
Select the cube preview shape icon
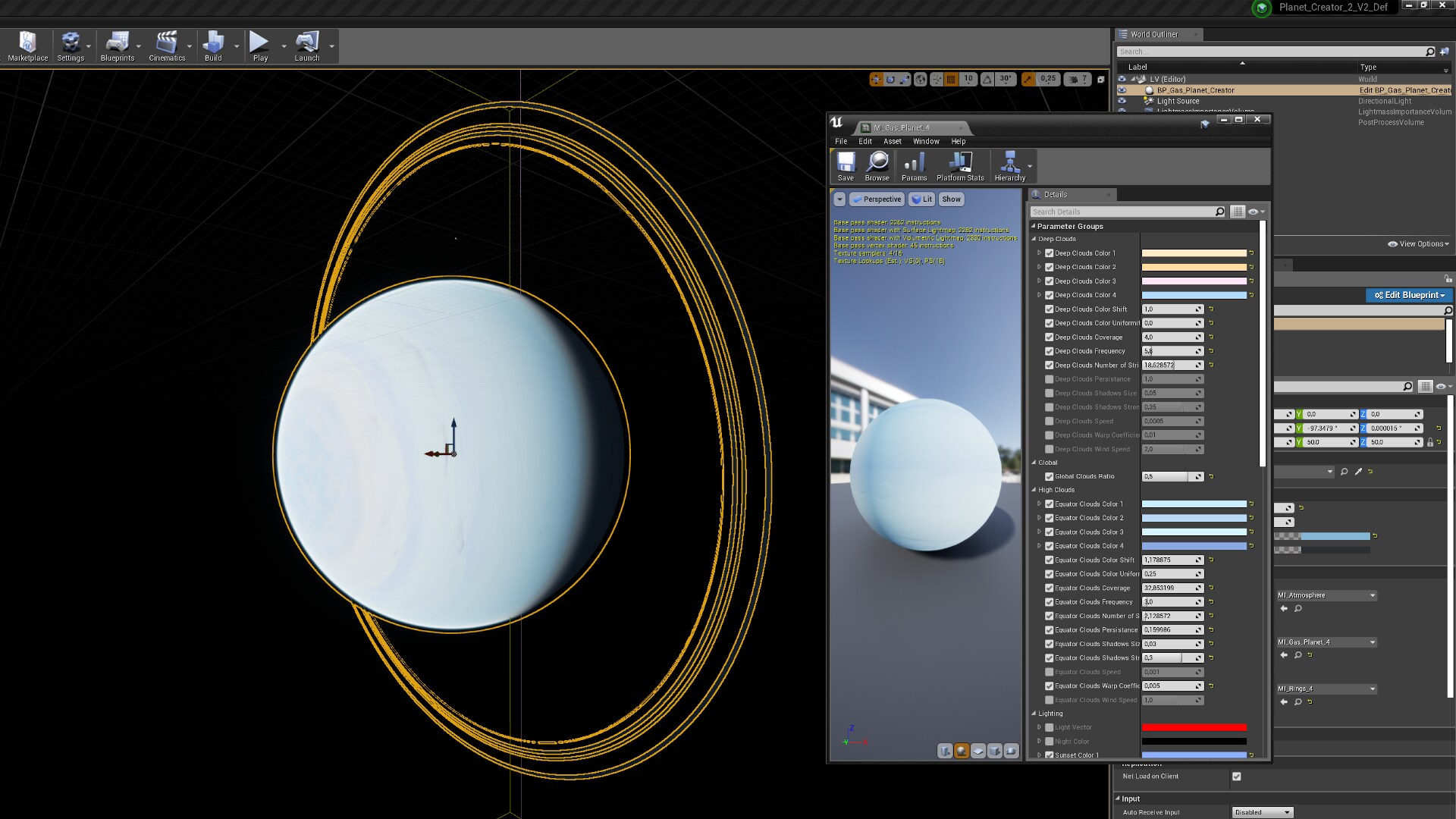pos(995,751)
